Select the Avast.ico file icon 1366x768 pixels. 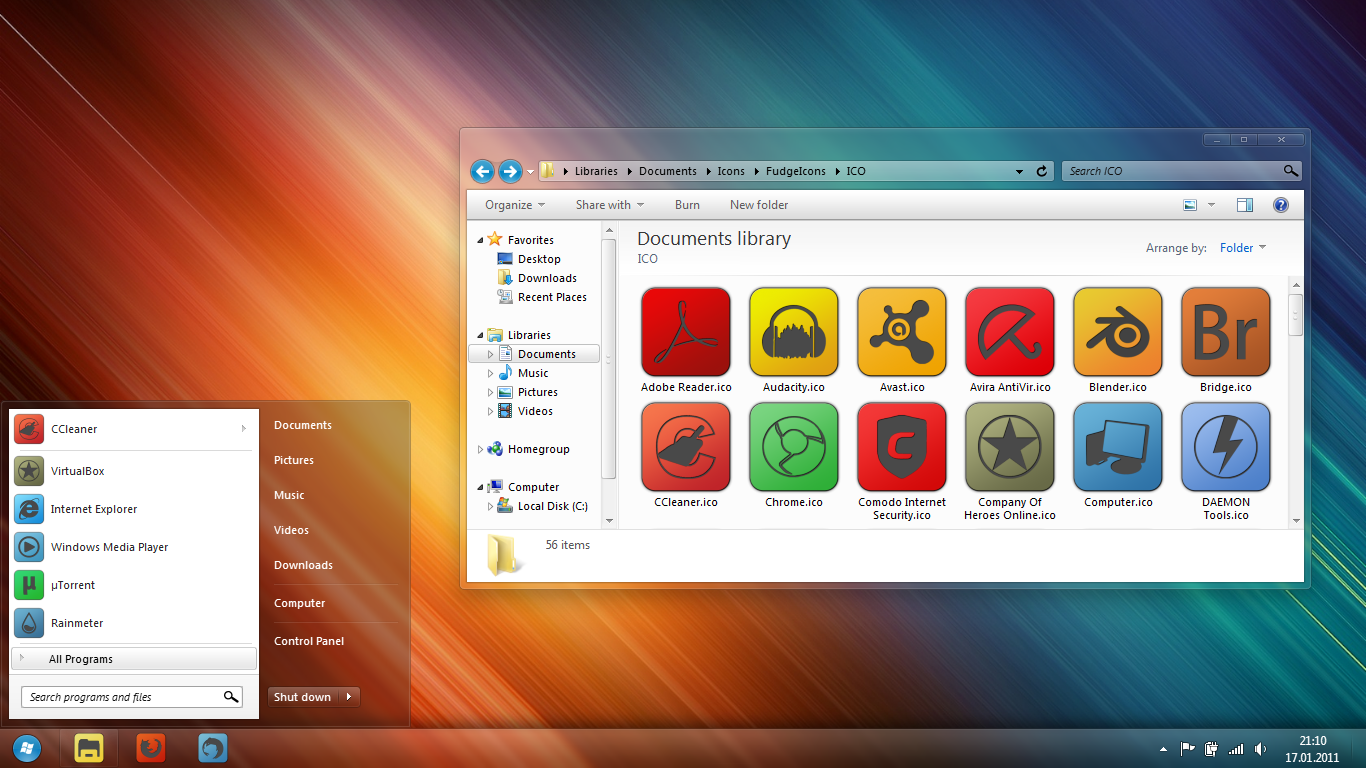tap(902, 332)
